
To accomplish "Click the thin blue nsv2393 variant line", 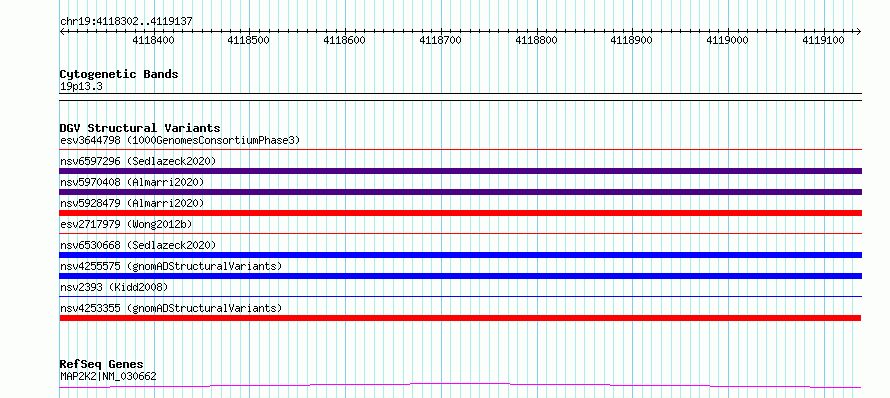I will [460, 296].
